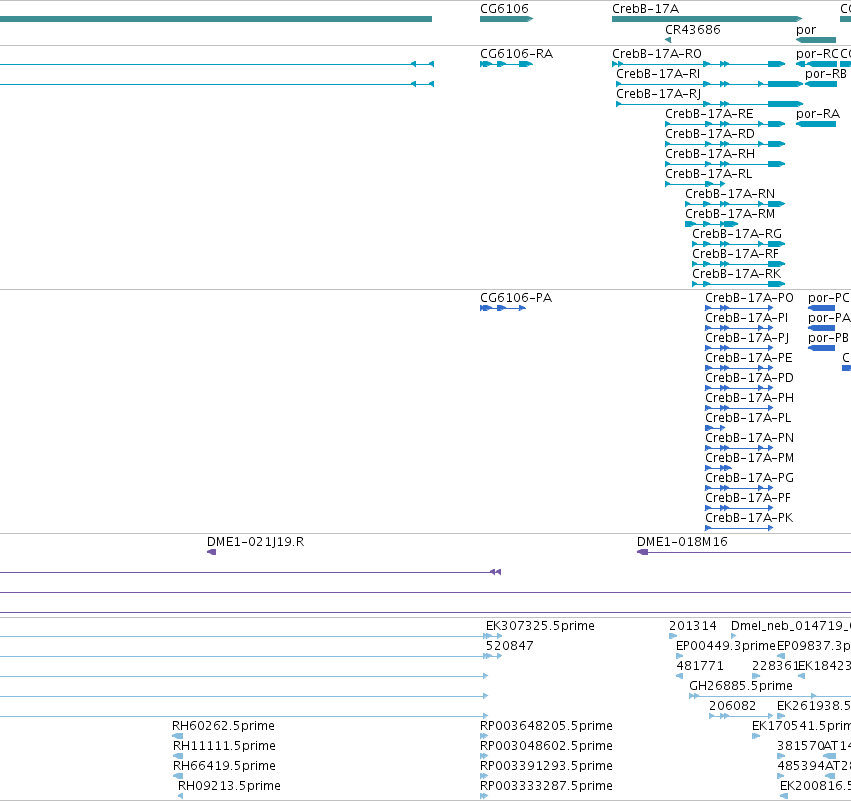
Task: Select transcript CrebB-17A-RE
Action: tap(709, 114)
